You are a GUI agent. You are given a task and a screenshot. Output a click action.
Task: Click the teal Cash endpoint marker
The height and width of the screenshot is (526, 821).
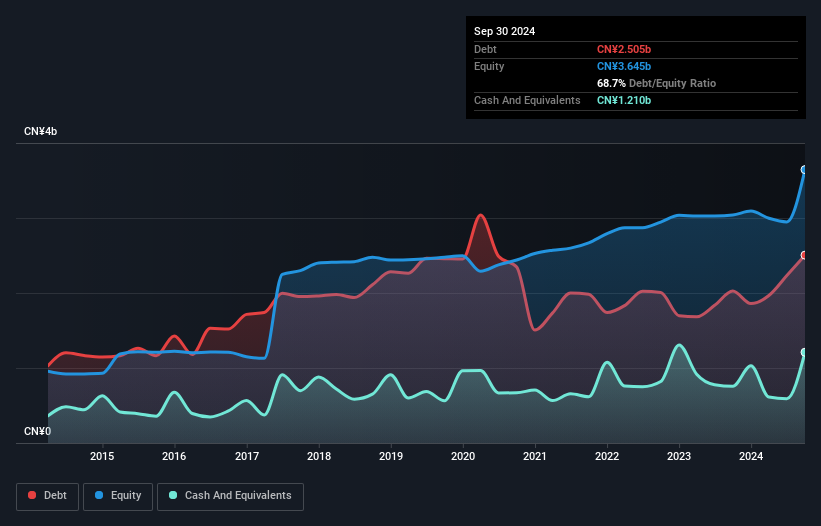(x=804, y=352)
